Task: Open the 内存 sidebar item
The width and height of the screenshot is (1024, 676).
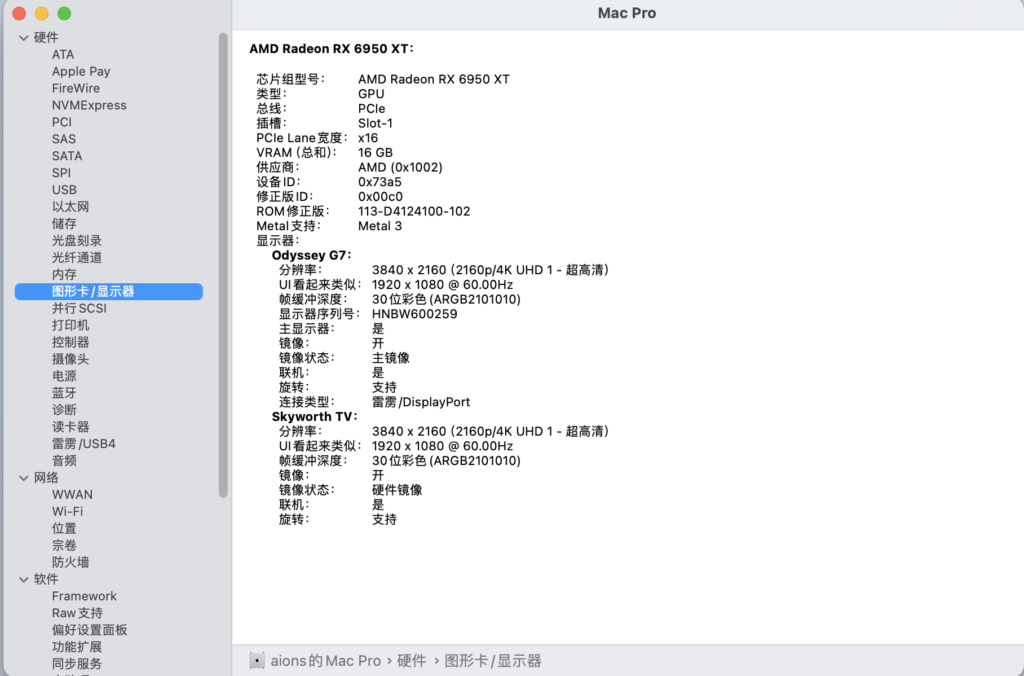Action: pos(65,275)
